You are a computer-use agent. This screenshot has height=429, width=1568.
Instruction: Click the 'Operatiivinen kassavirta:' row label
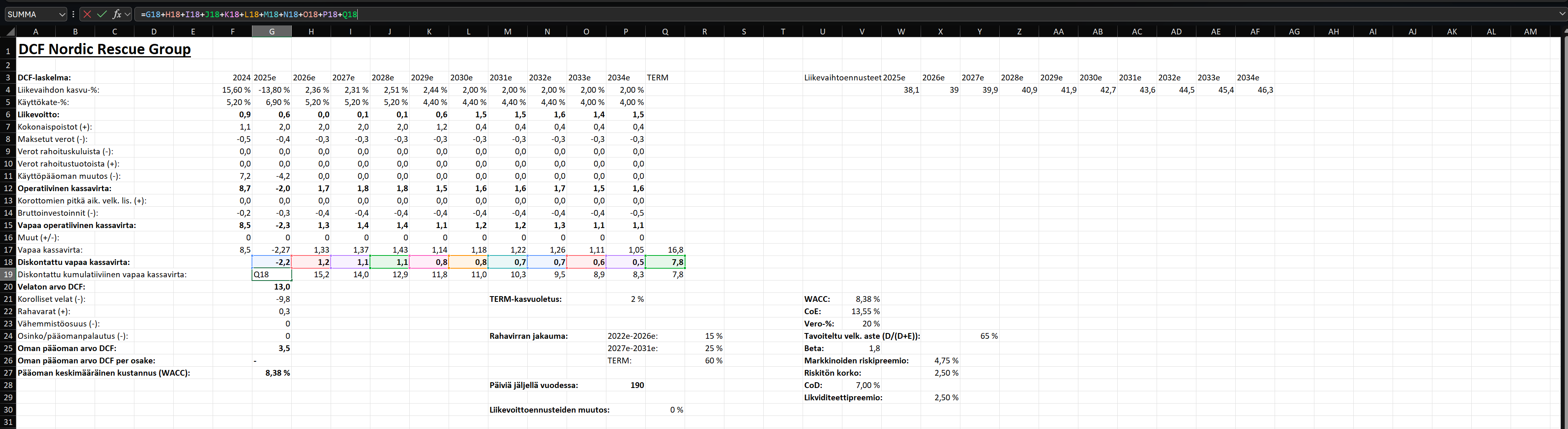(64, 188)
